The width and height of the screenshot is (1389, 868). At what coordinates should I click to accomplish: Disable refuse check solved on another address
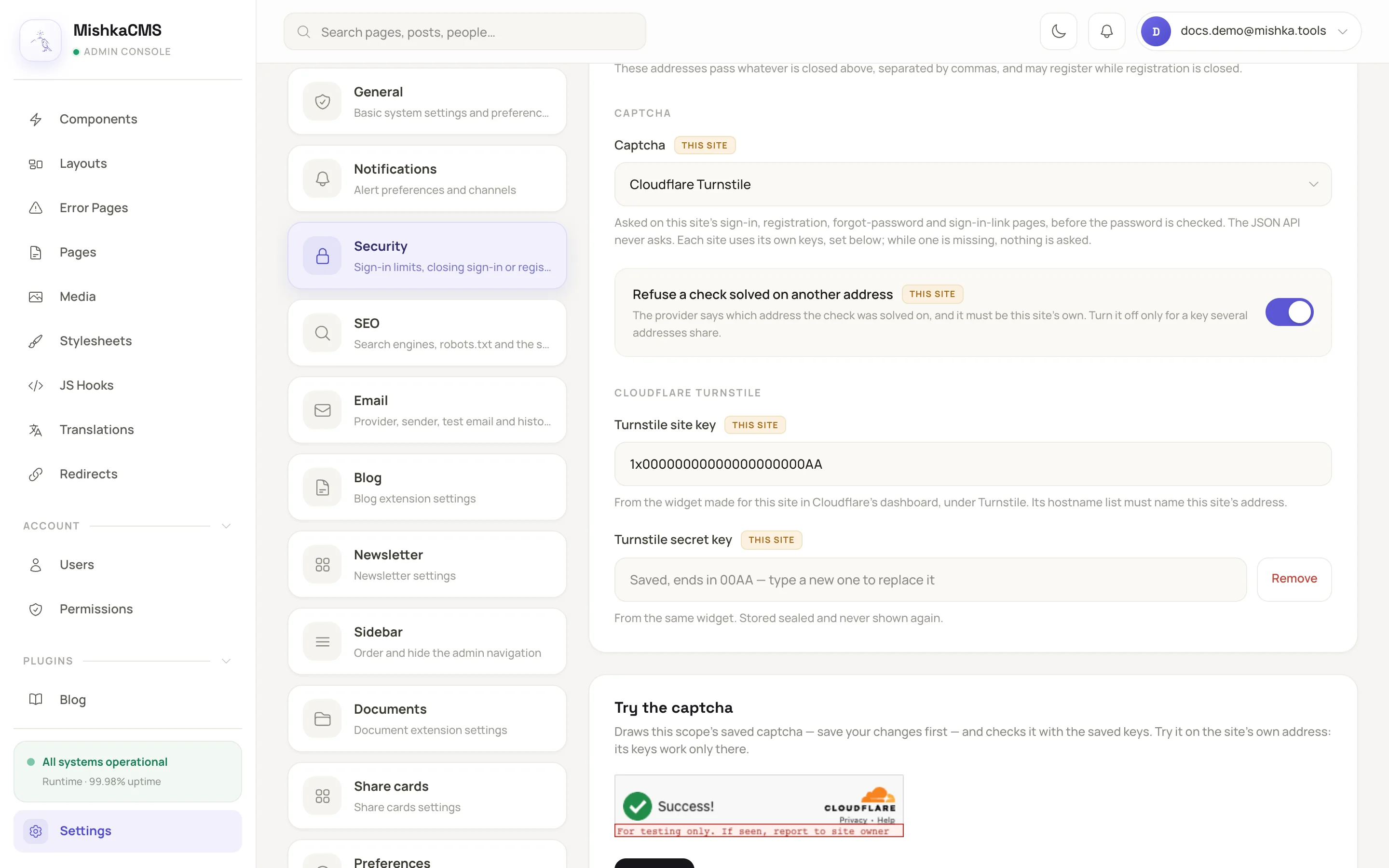[1289, 312]
